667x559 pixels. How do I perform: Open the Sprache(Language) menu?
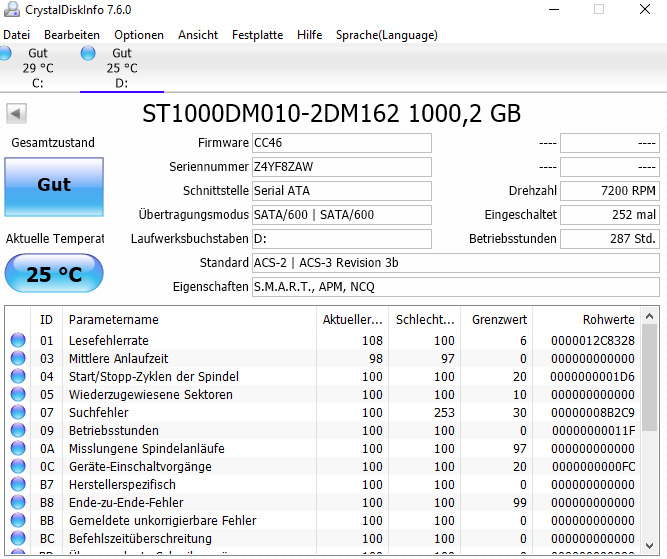(x=387, y=35)
